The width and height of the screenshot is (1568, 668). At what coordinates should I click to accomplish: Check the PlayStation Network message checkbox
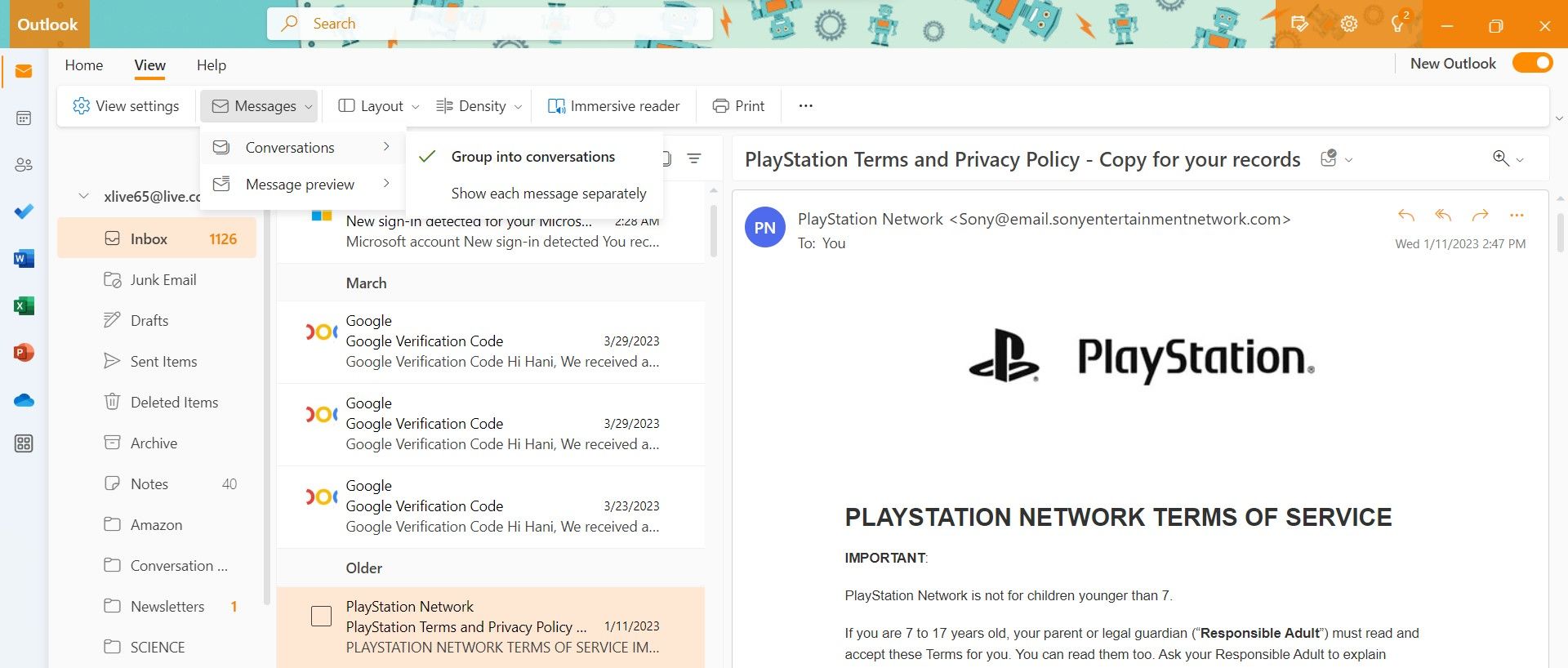321,616
